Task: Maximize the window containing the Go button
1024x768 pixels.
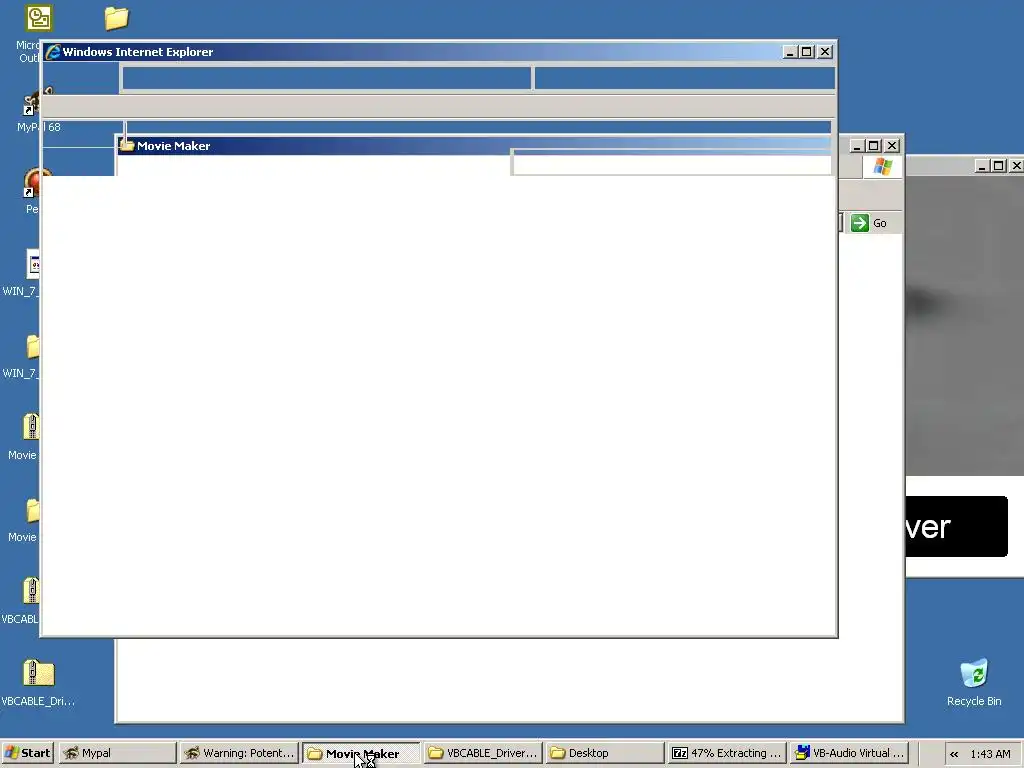Action: click(874, 146)
